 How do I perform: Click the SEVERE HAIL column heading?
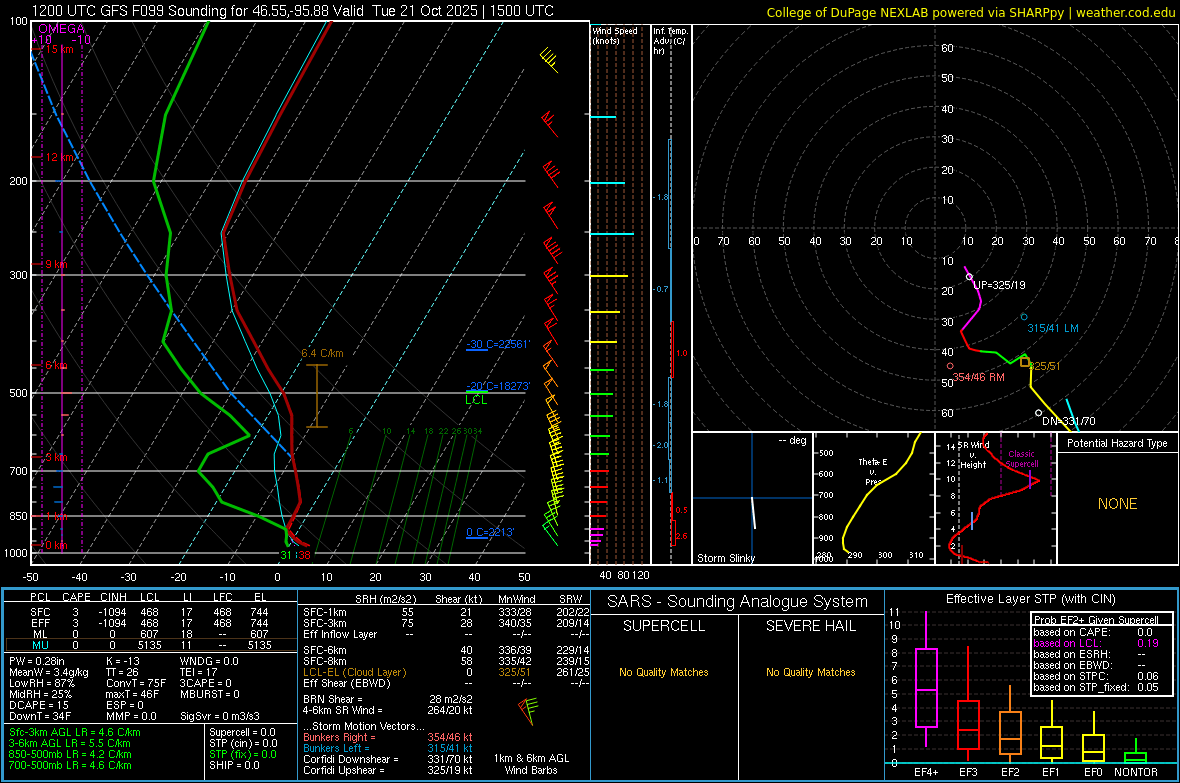click(810, 626)
